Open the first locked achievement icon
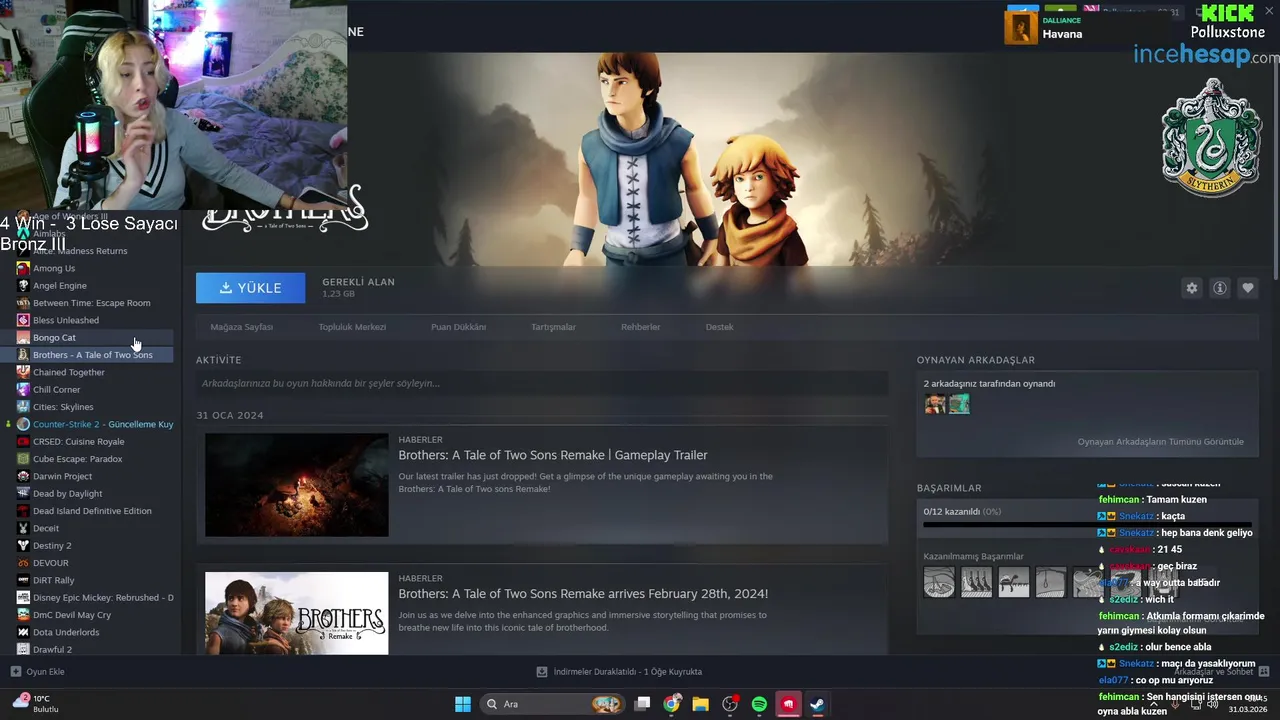 coord(939,582)
